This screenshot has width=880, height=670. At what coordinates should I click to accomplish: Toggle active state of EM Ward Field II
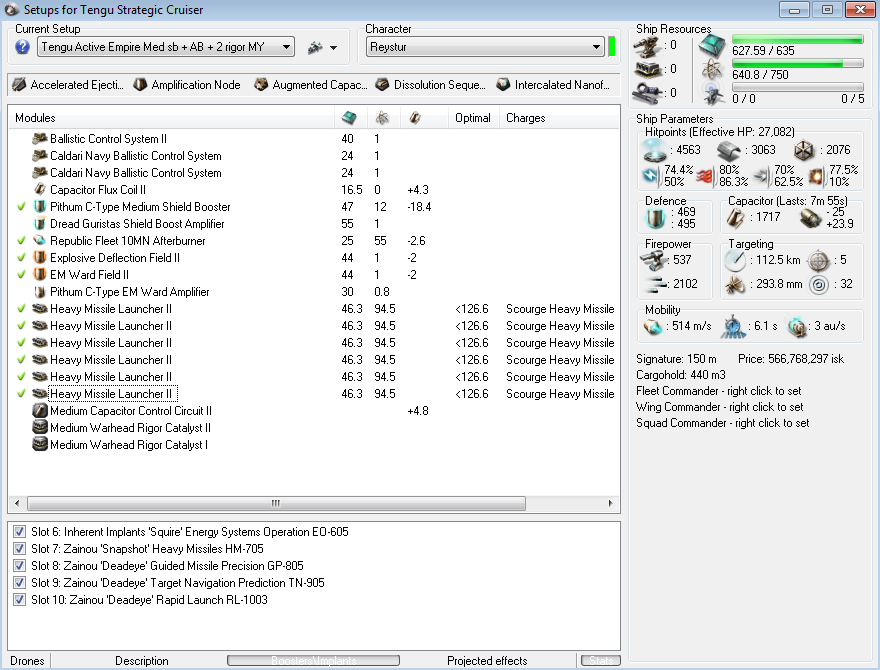[21, 274]
